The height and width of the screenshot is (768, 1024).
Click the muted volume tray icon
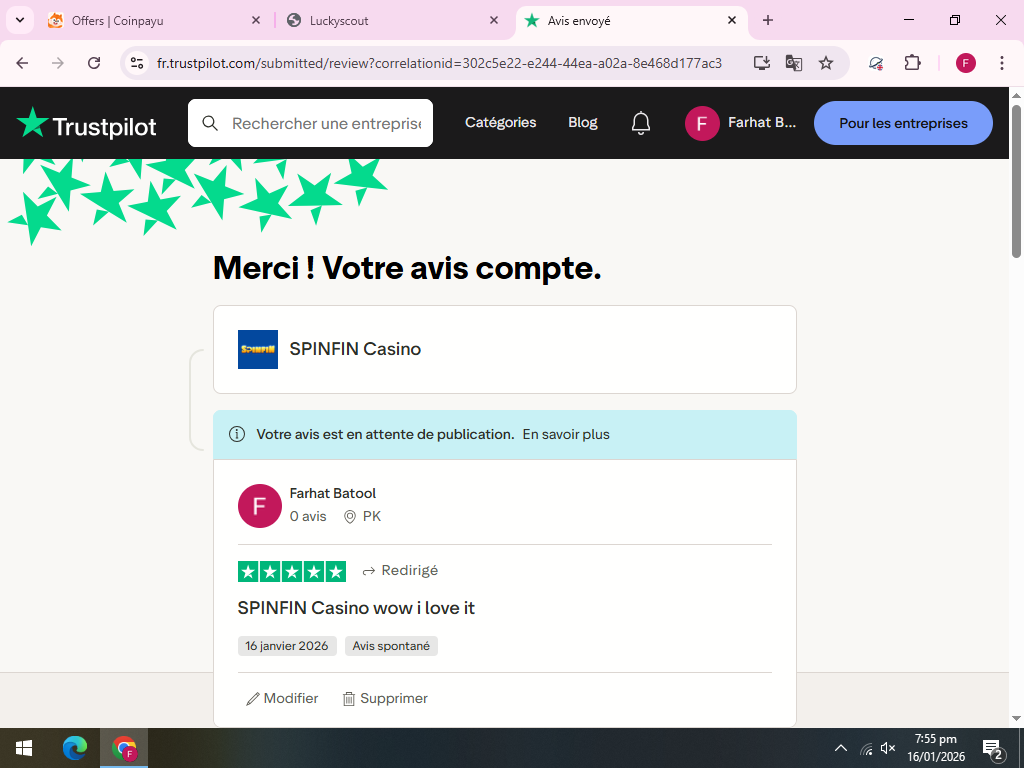pyautogui.click(x=888, y=748)
